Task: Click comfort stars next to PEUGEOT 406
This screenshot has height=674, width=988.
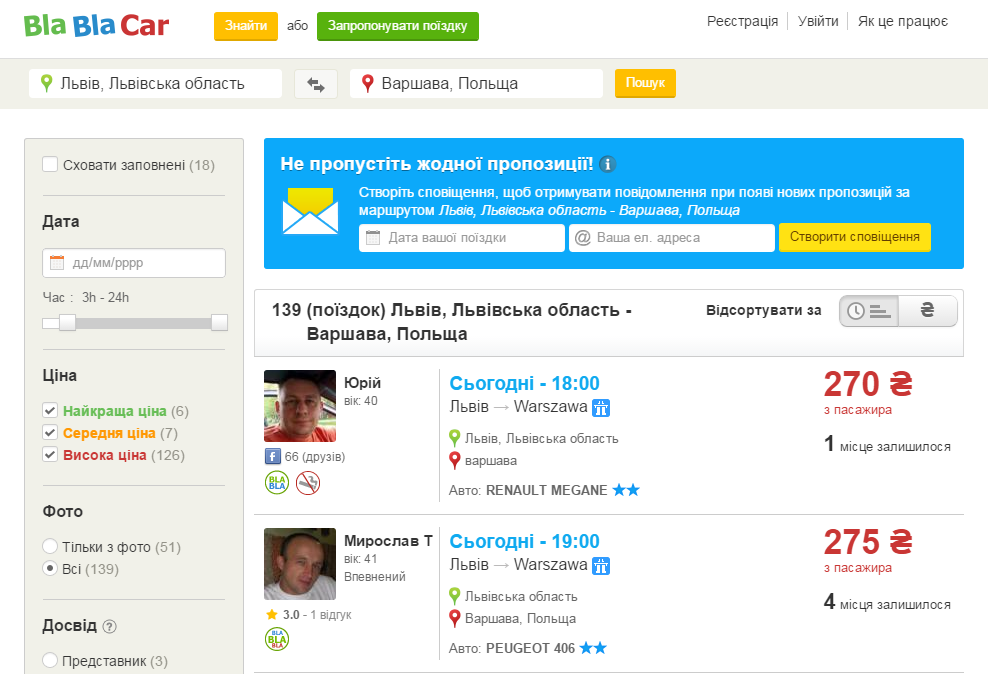Action: [x=593, y=648]
